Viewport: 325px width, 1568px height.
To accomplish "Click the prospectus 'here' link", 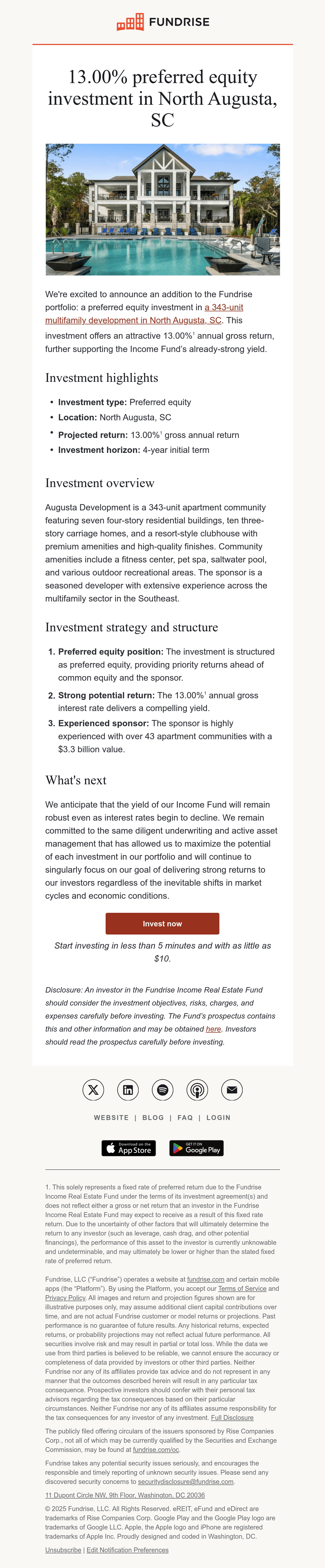I will pyautogui.click(x=213, y=1029).
